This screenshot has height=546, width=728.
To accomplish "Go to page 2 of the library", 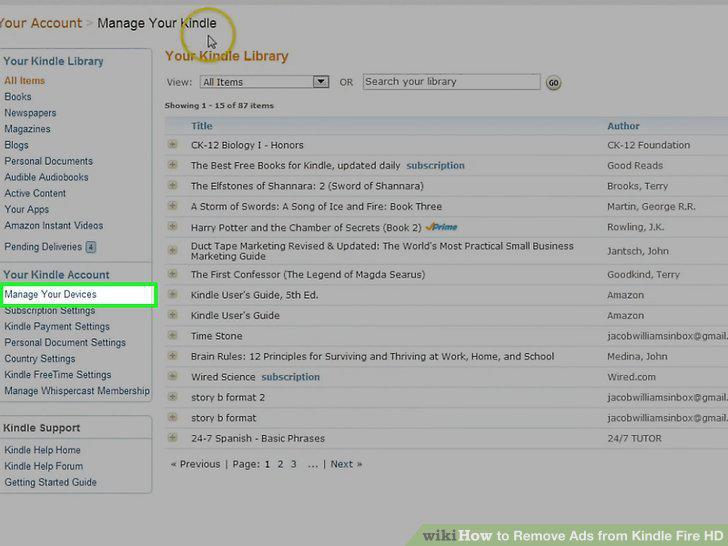I will pyautogui.click(x=280, y=464).
